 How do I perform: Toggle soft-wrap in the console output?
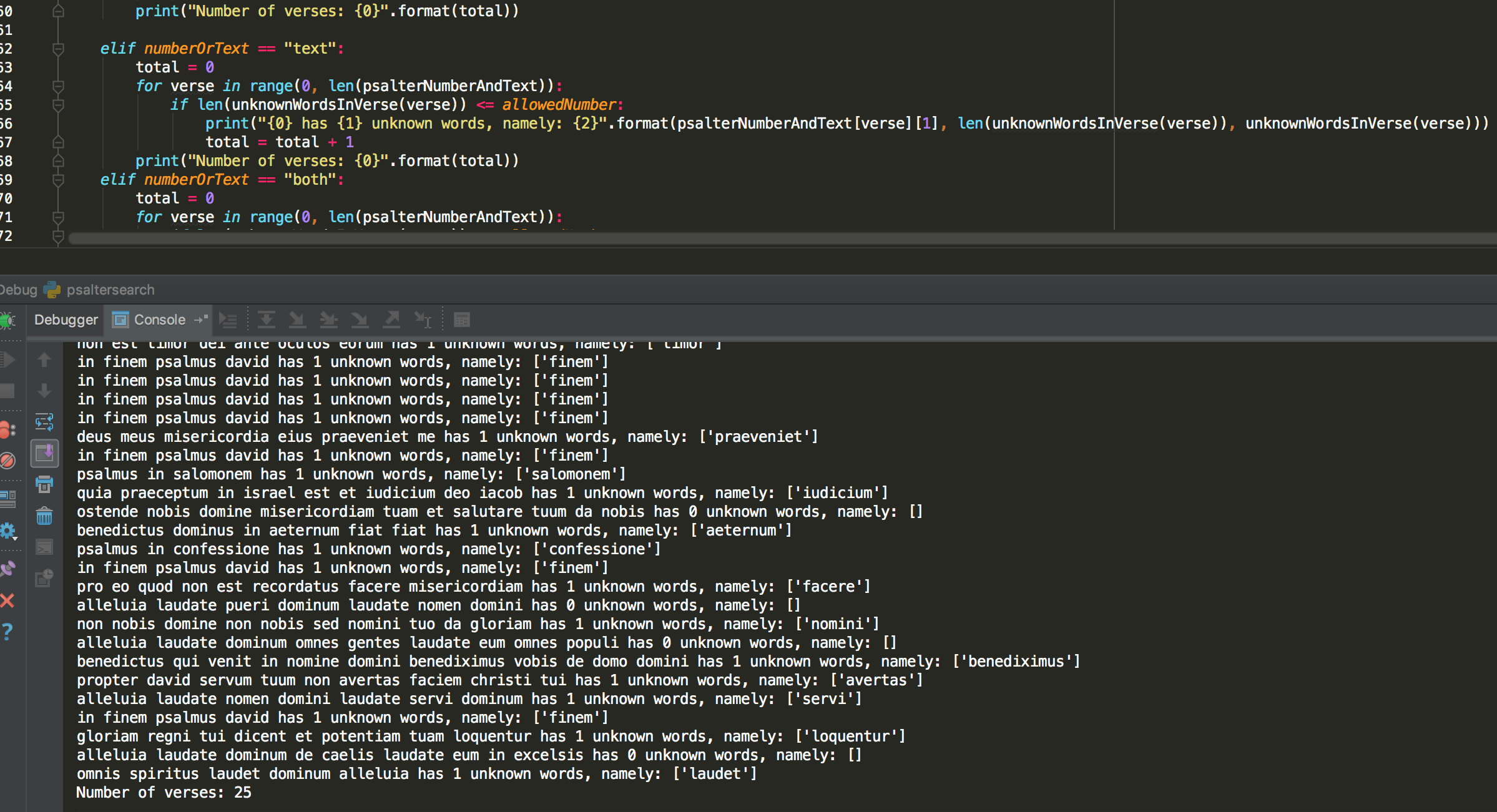pos(44,422)
